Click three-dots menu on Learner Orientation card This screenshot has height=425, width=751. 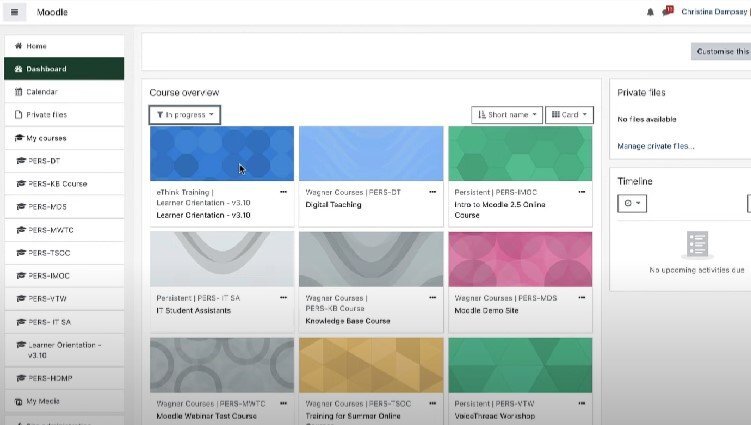click(x=283, y=191)
